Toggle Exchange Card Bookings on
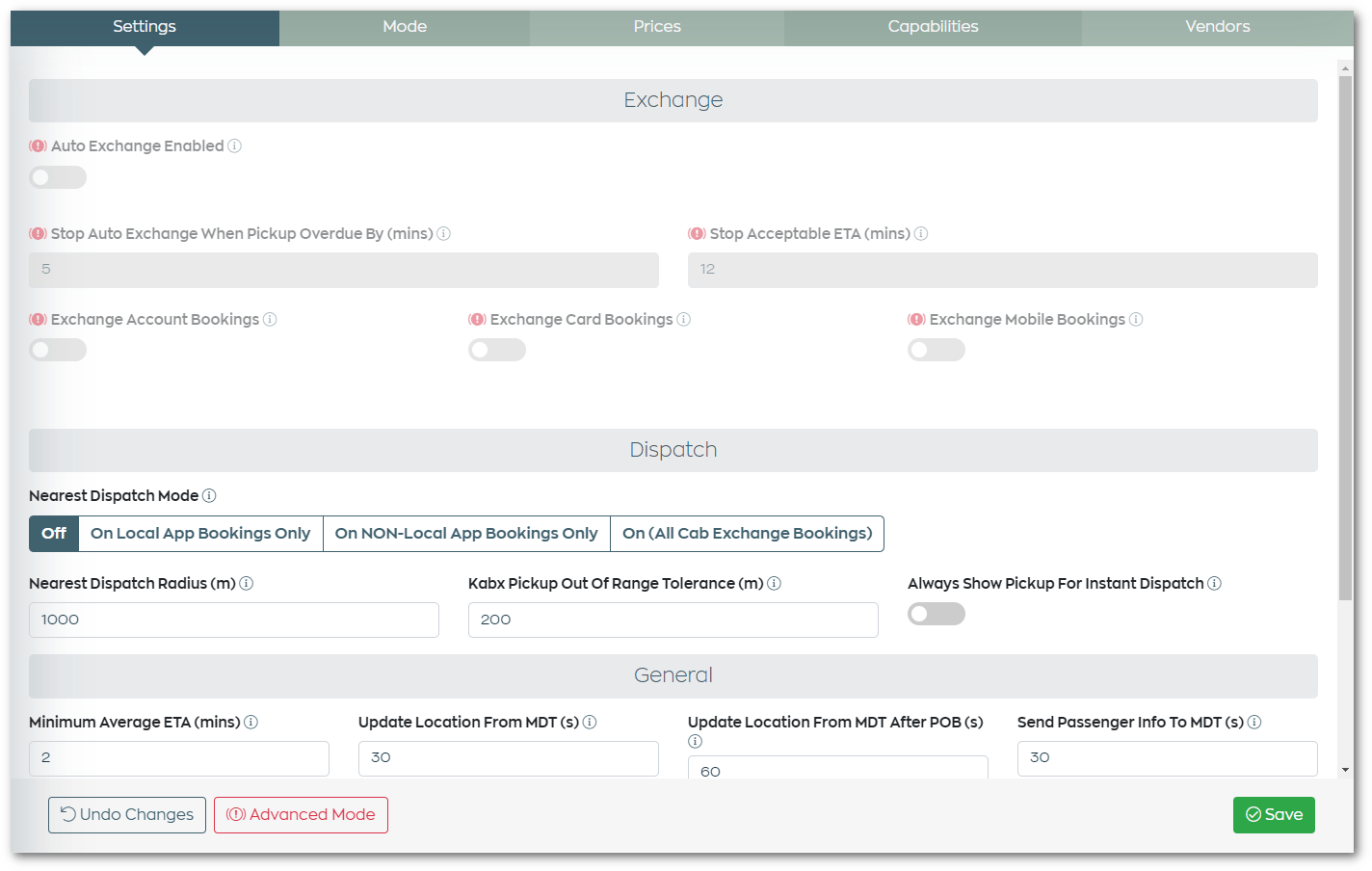This screenshot has height=871, width=1372. click(x=496, y=350)
